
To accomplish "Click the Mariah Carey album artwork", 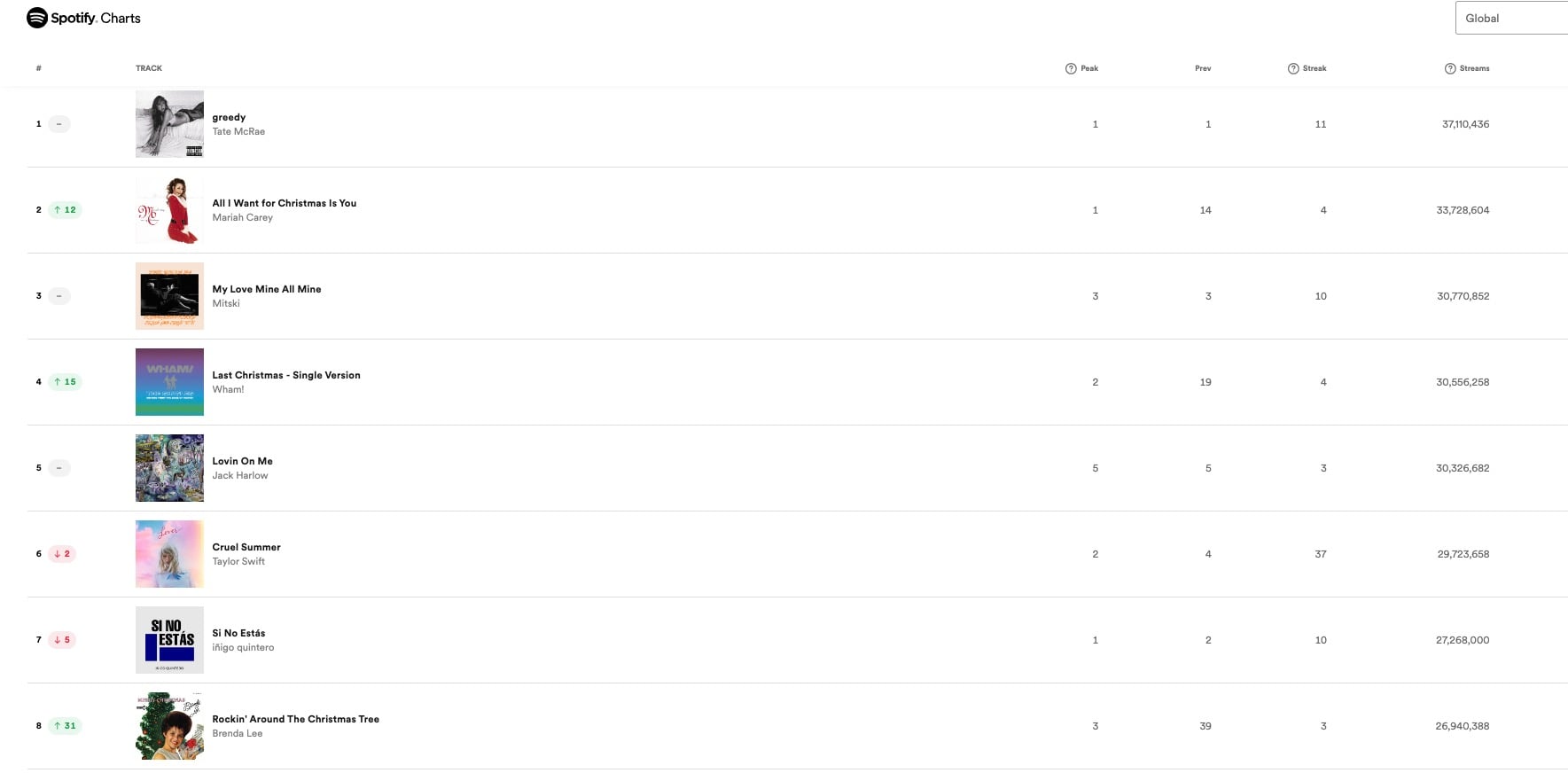I will point(169,210).
